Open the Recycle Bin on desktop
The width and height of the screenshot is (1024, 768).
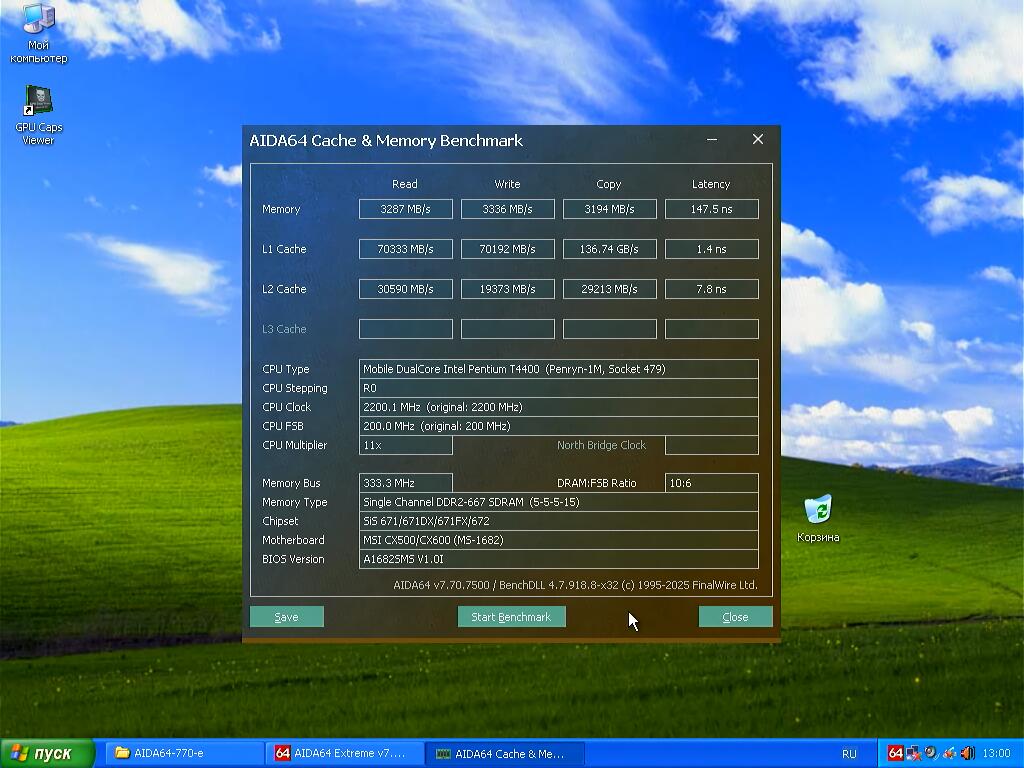818,510
